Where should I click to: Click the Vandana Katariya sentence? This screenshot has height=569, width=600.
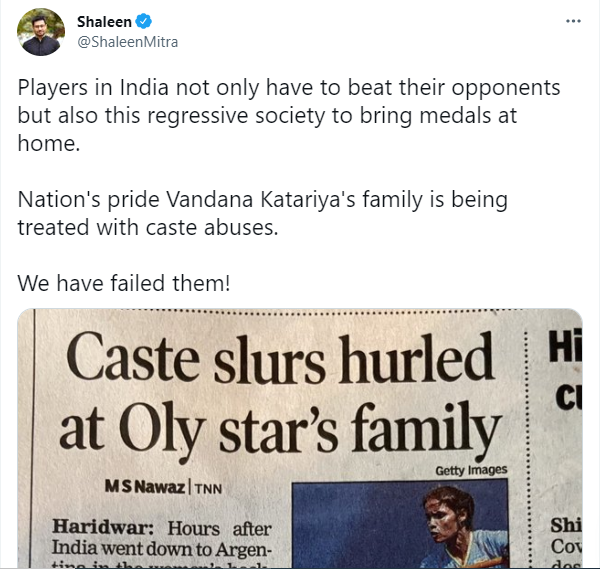pos(262,212)
